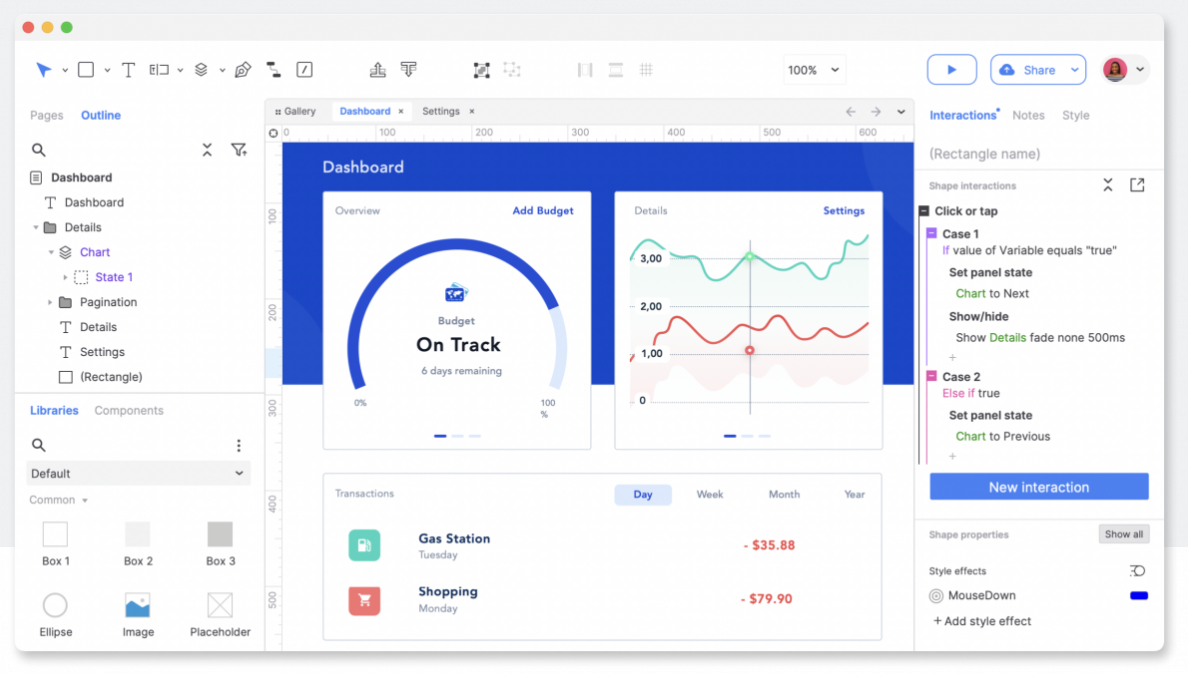
Task: Open the layers stack tool
Action: [x=201, y=70]
